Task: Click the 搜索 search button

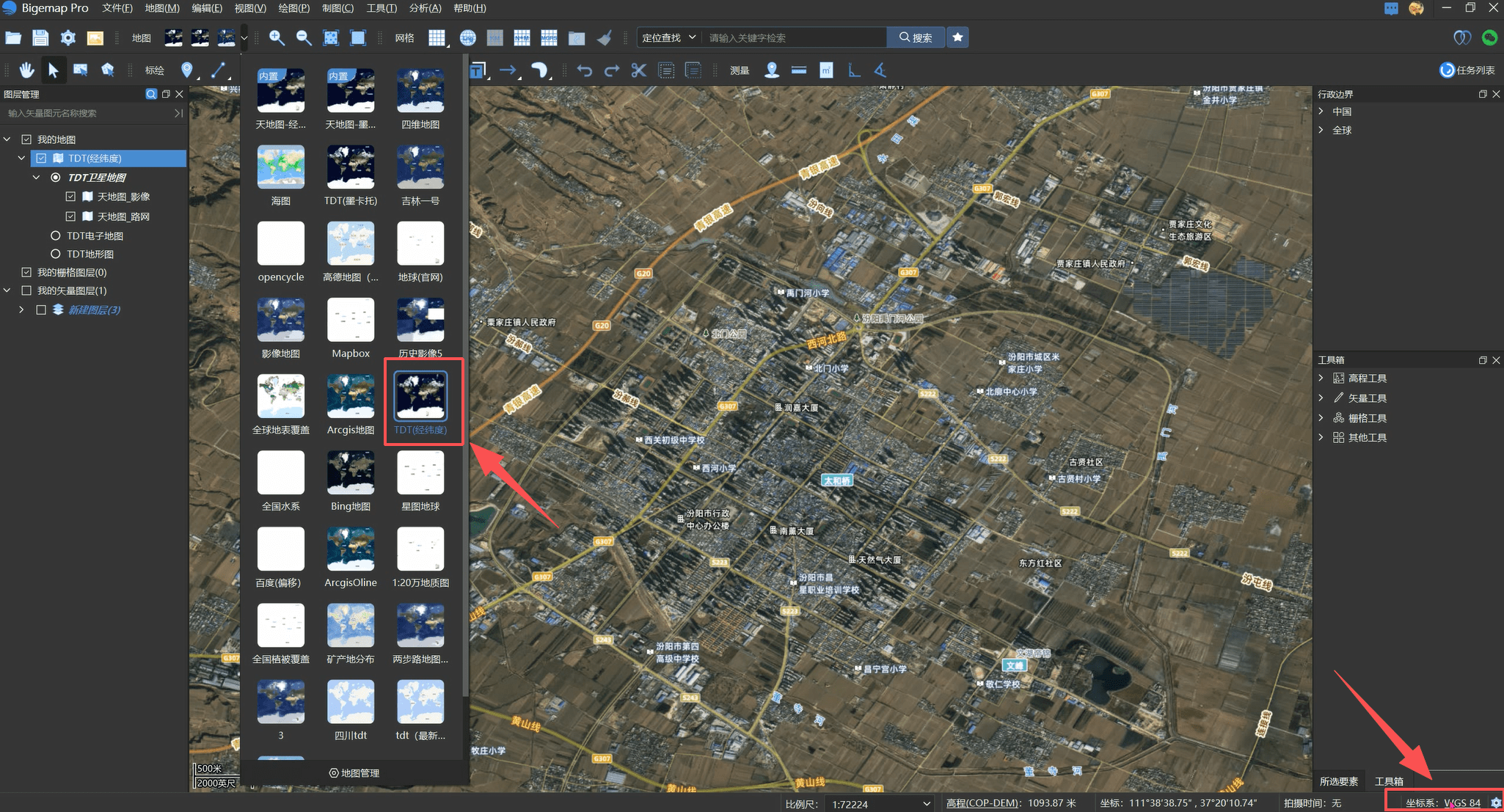Action: click(916, 37)
